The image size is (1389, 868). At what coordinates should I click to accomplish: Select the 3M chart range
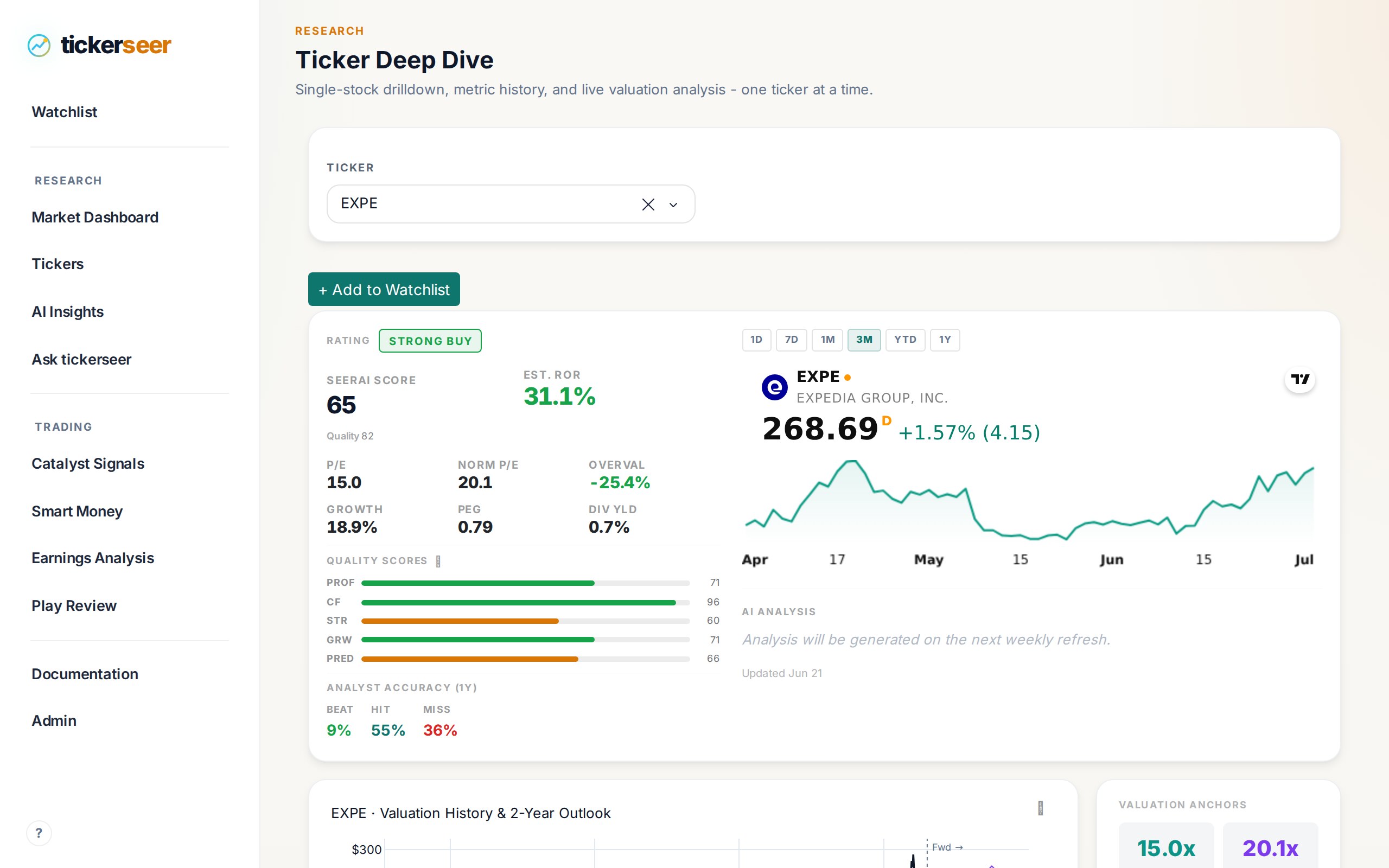click(x=864, y=340)
